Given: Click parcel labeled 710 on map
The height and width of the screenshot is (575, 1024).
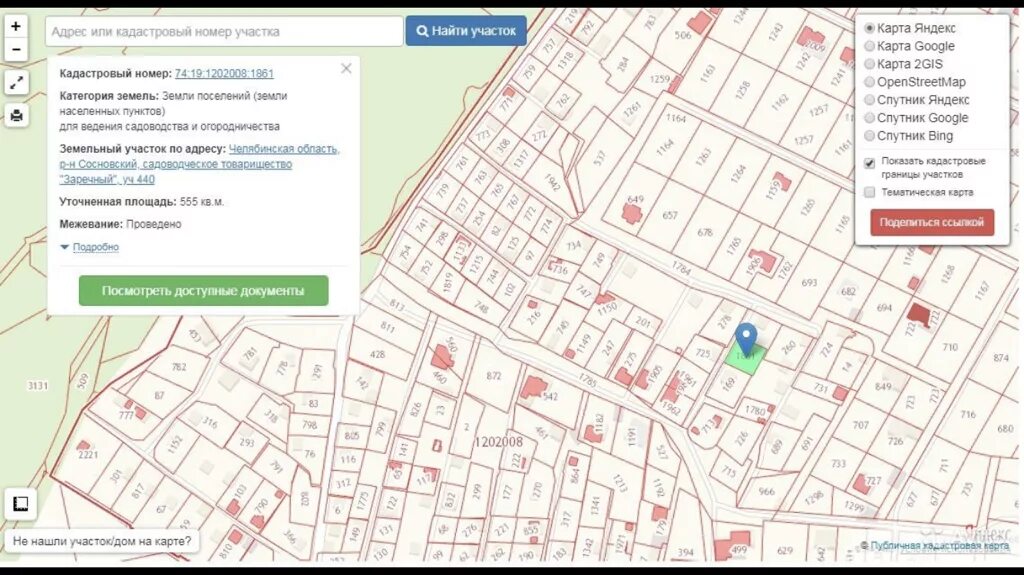Looking at the screenshot, I should click(x=950, y=347).
